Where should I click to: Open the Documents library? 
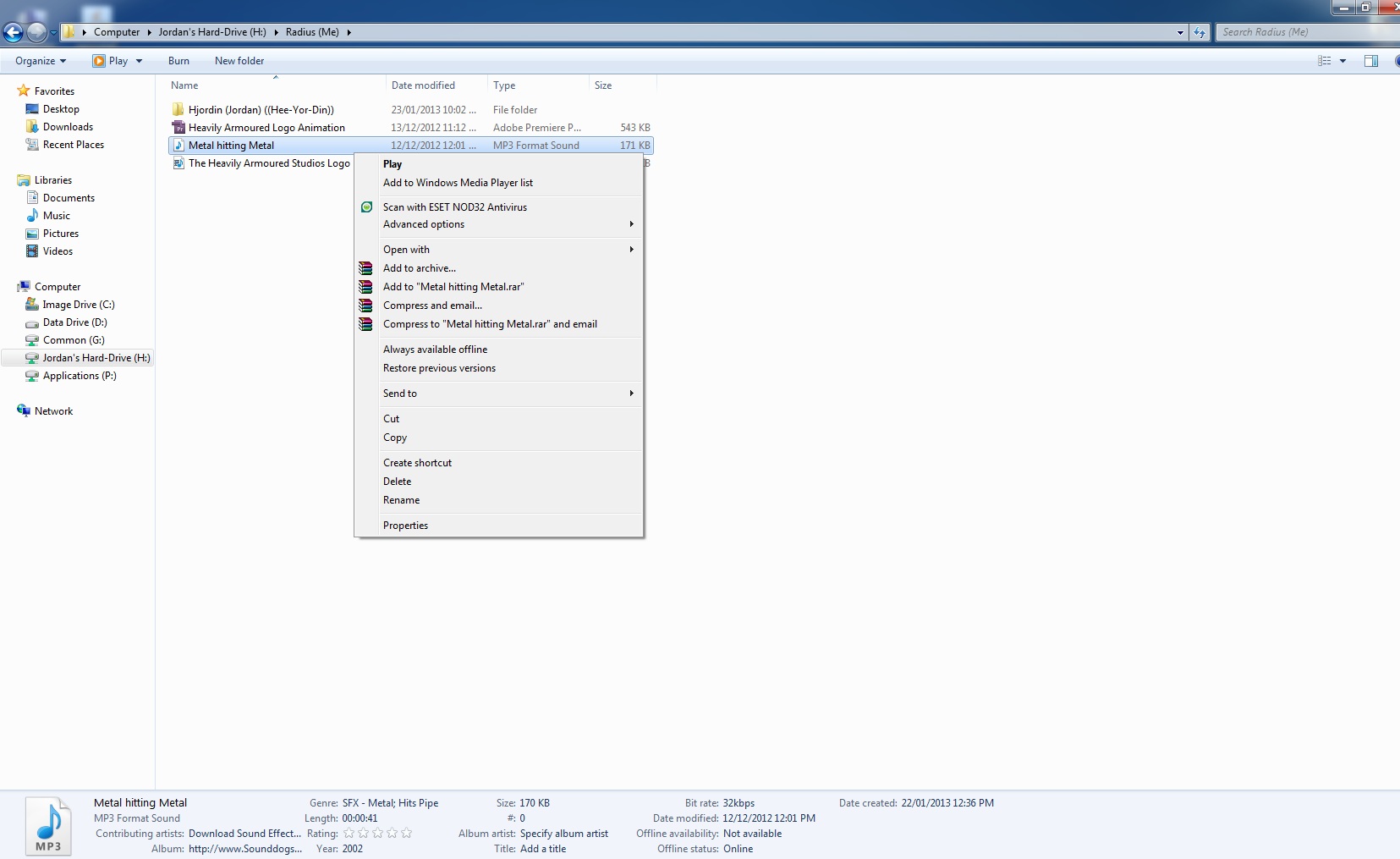click(69, 198)
